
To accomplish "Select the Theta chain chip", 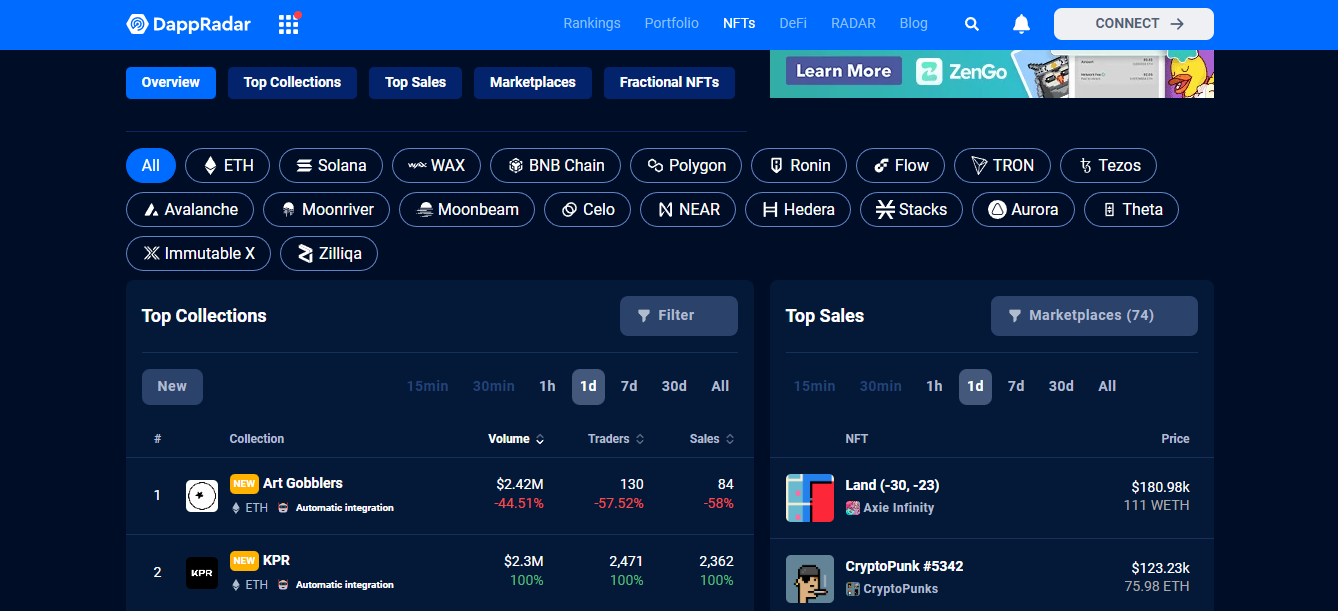I will [x=1132, y=209].
